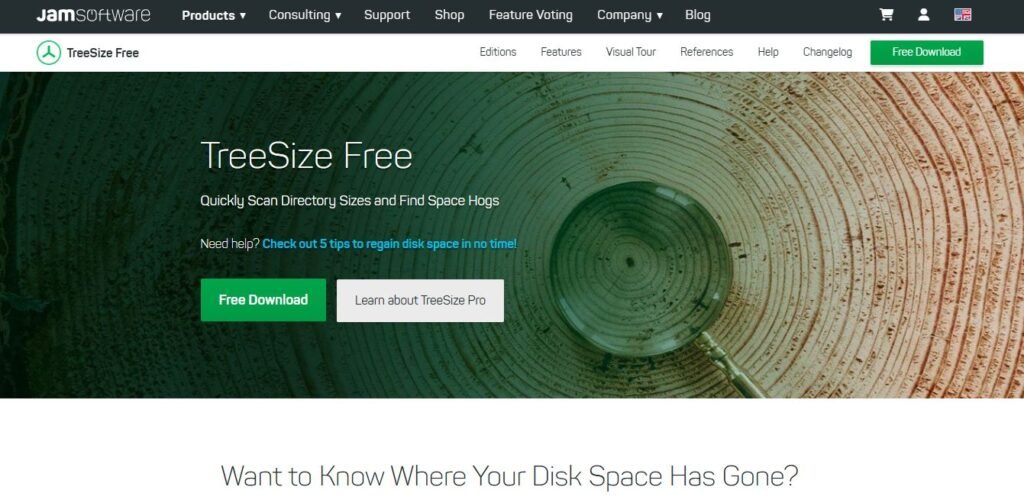Open the Company dropdown menu
1024x503 pixels.
click(630, 15)
